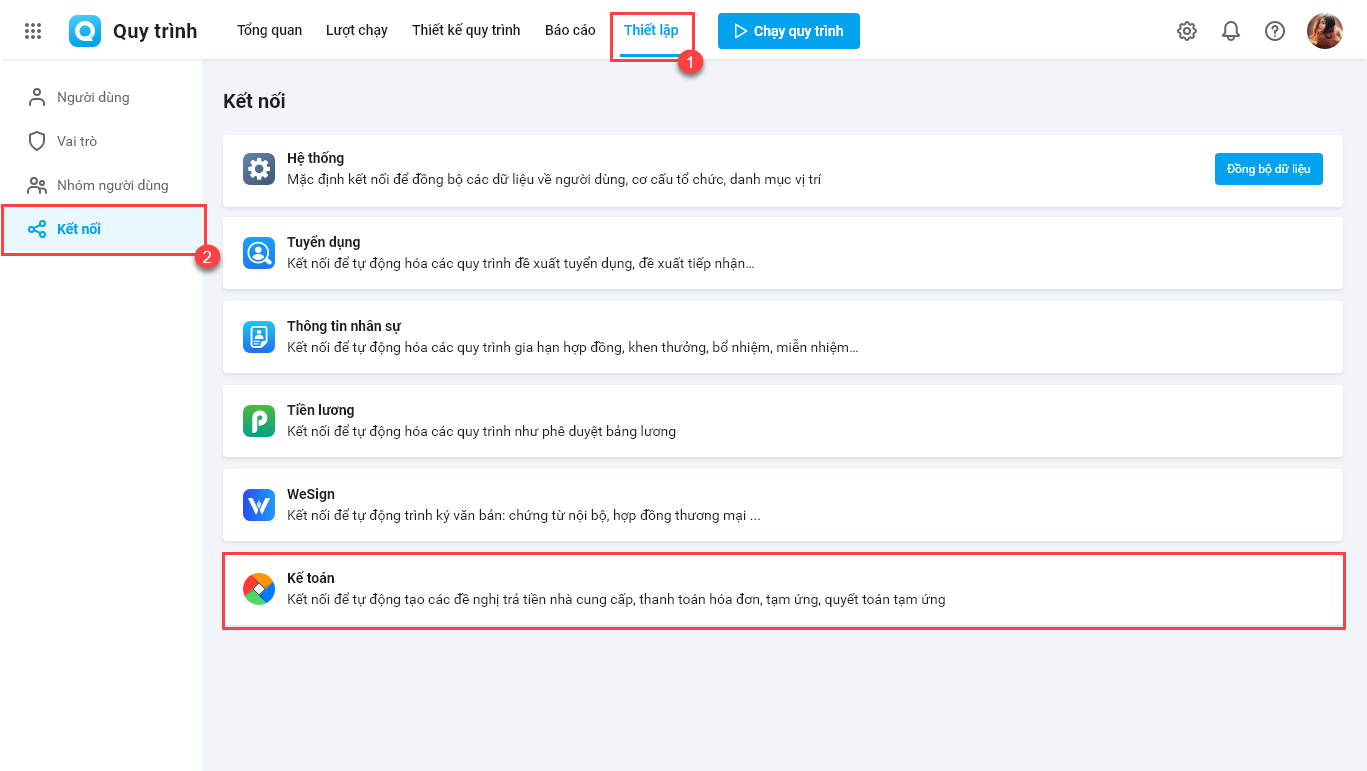
Task: Click the Tuyển dụng app icon
Action: tap(259, 253)
